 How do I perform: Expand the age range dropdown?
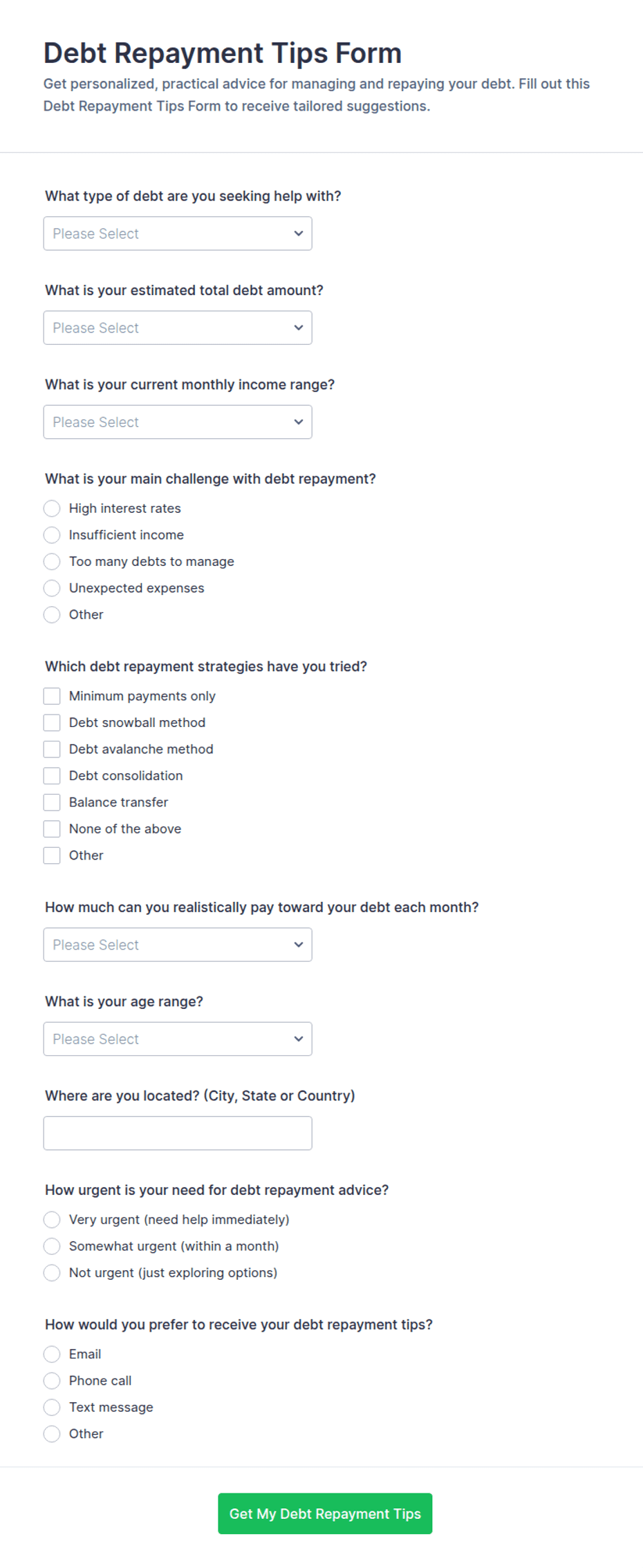178,1039
